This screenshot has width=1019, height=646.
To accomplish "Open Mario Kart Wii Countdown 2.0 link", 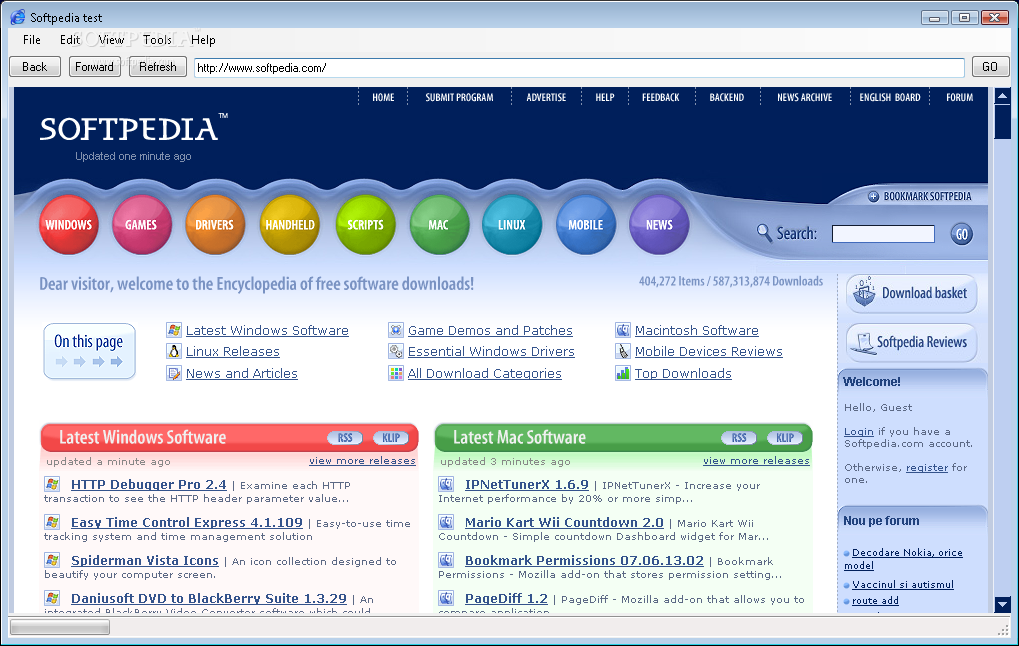I will pyautogui.click(x=564, y=523).
